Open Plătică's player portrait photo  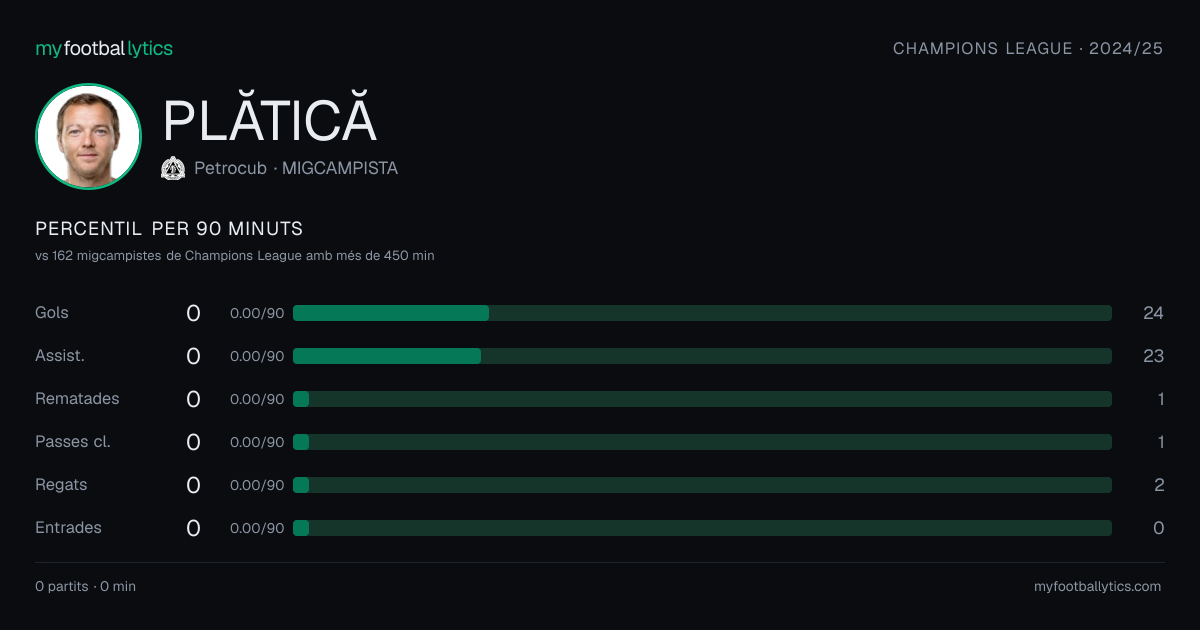click(x=88, y=136)
